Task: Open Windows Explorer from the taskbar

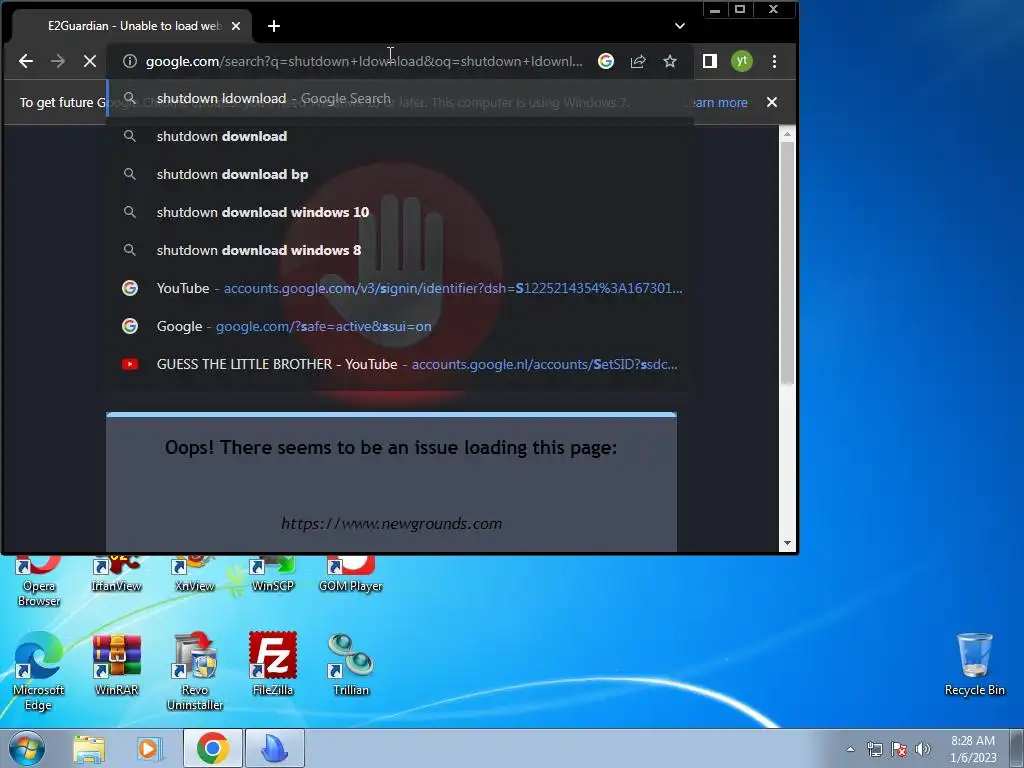Action: click(x=89, y=749)
